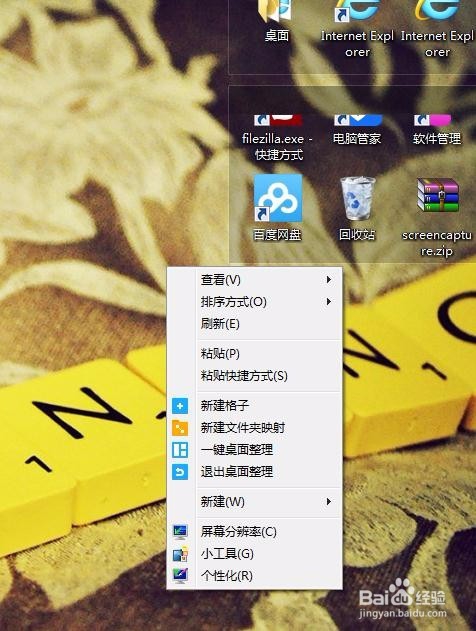The width and height of the screenshot is (476, 631).
Task: Choose 新建格子 menu entry
Action: click(255, 406)
